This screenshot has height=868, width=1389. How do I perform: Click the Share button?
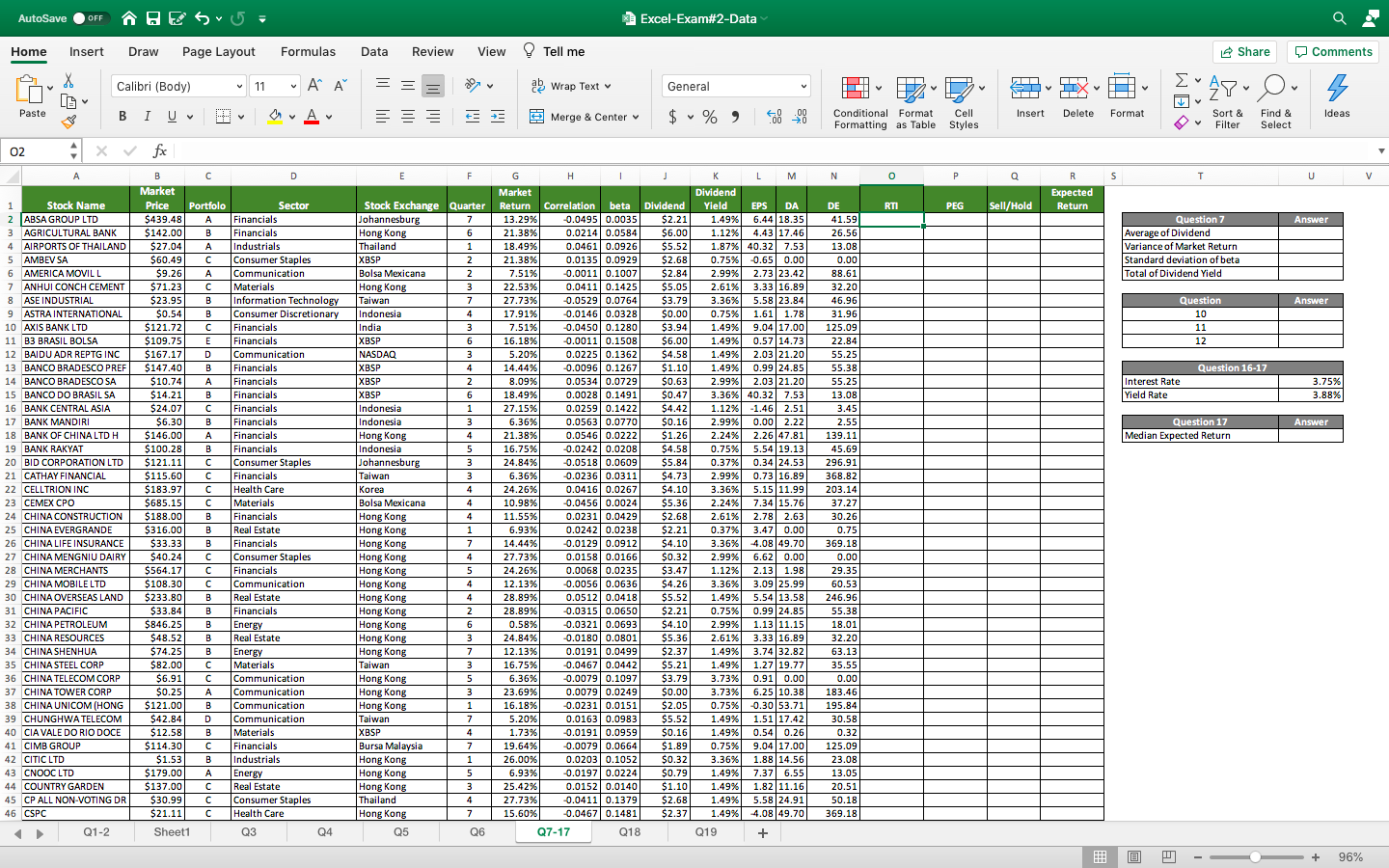[1244, 52]
